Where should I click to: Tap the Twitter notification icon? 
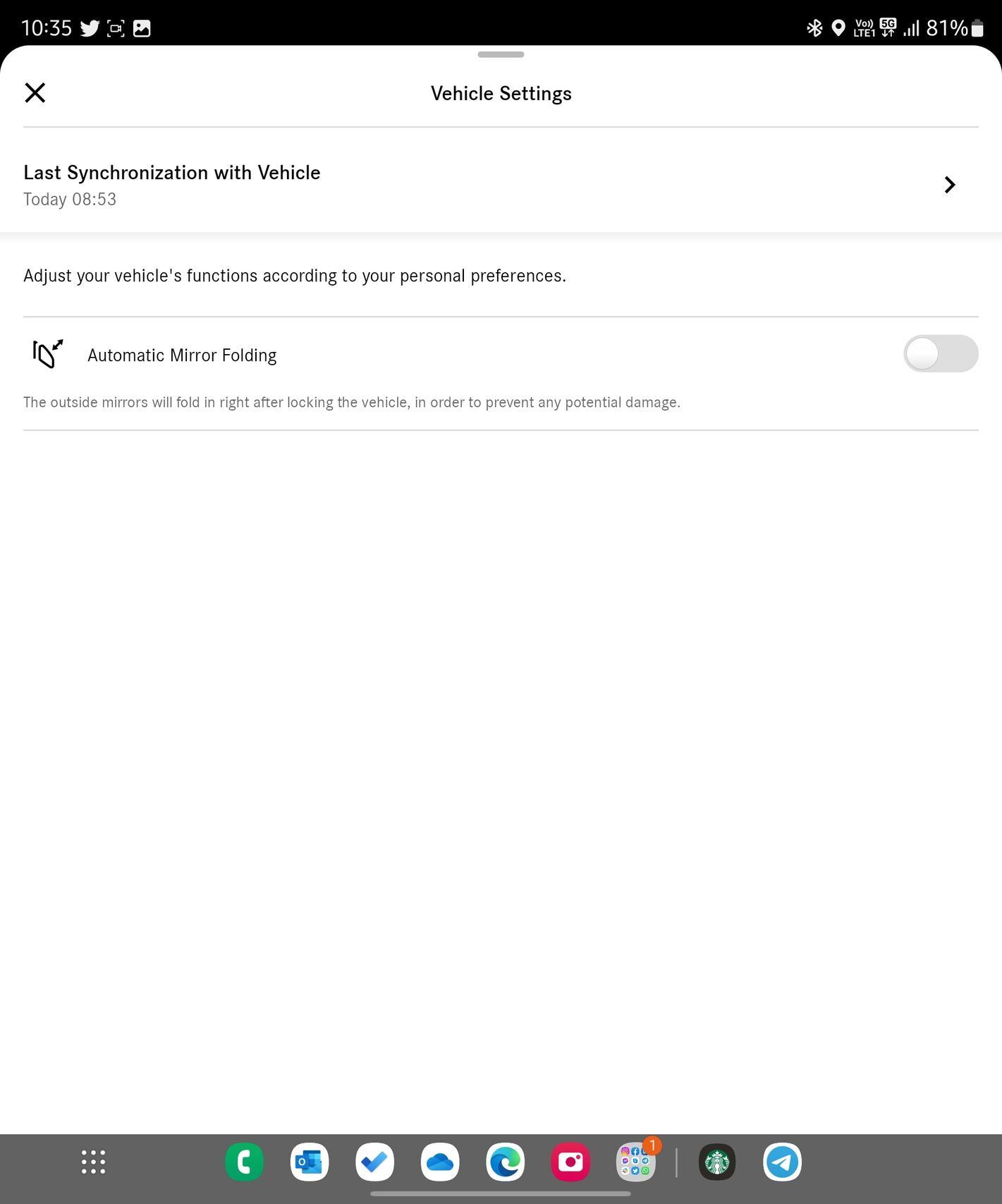pos(90,28)
